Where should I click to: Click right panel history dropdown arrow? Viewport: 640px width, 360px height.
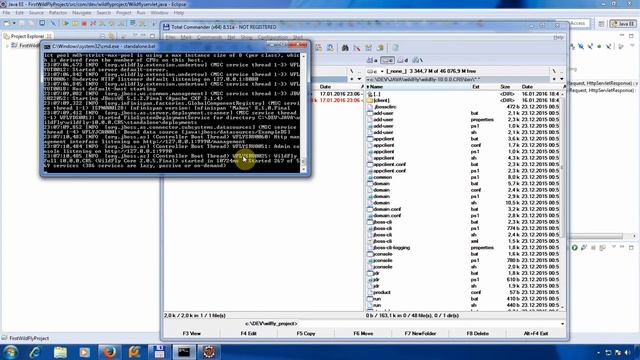point(562,79)
